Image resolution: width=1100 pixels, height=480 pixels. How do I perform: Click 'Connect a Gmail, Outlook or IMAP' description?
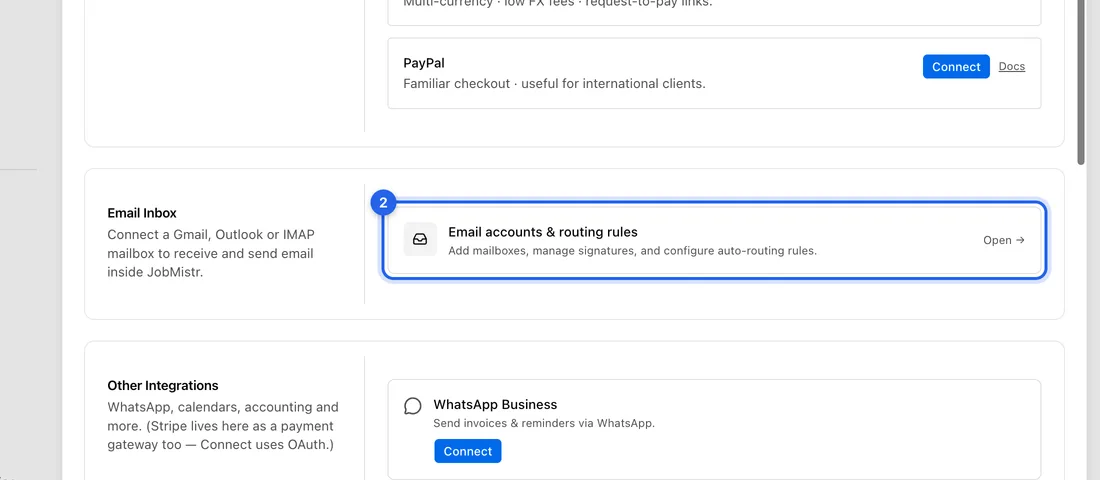(211, 253)
